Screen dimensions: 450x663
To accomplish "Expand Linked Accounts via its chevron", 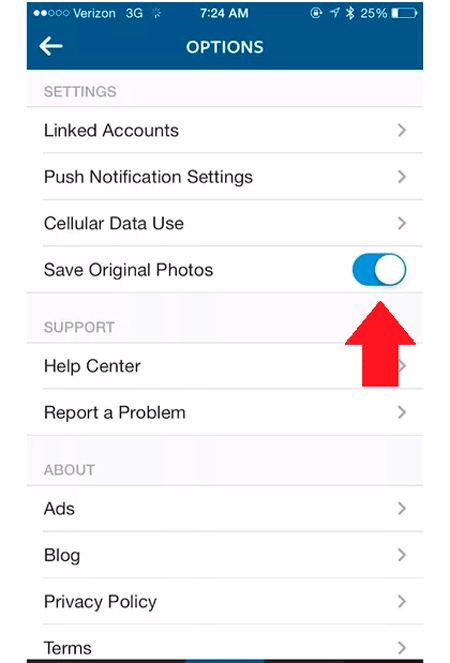I will (402, 130).
